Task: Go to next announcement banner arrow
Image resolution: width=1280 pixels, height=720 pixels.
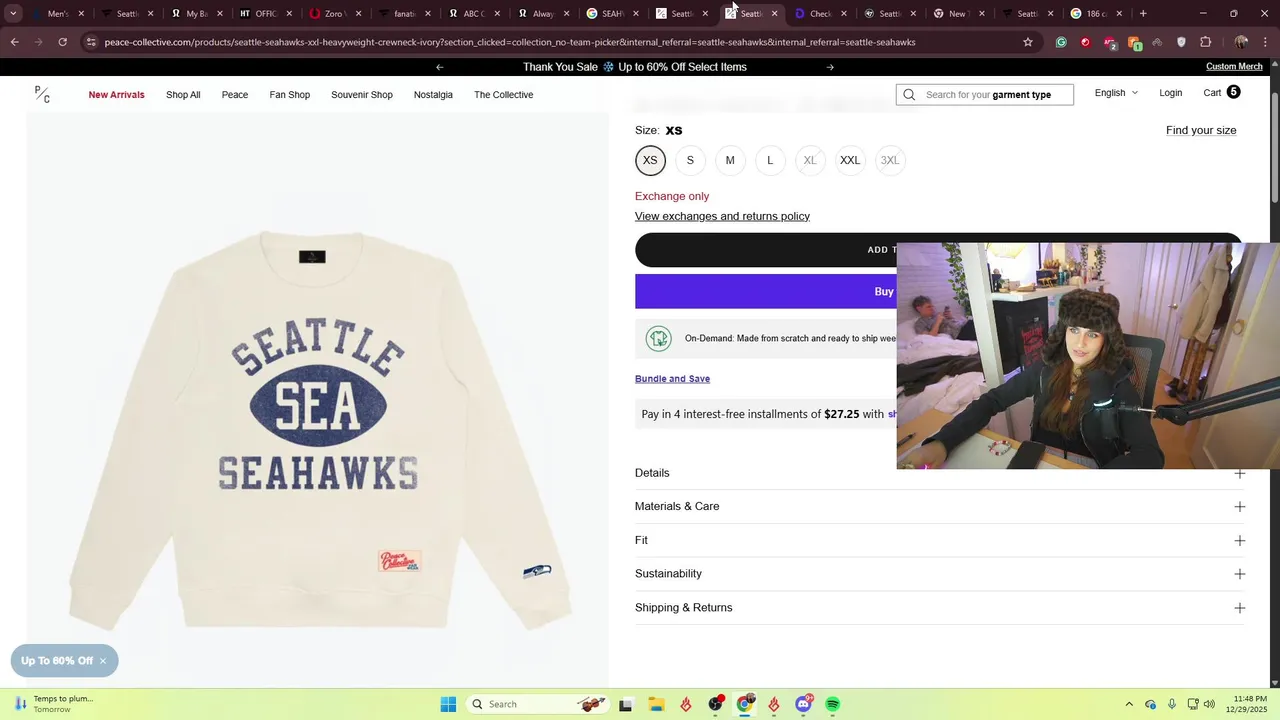Action: click(829, 67)
